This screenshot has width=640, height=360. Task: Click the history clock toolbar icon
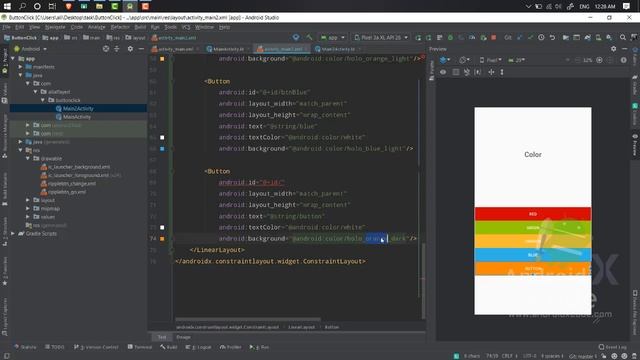[541, 38]
